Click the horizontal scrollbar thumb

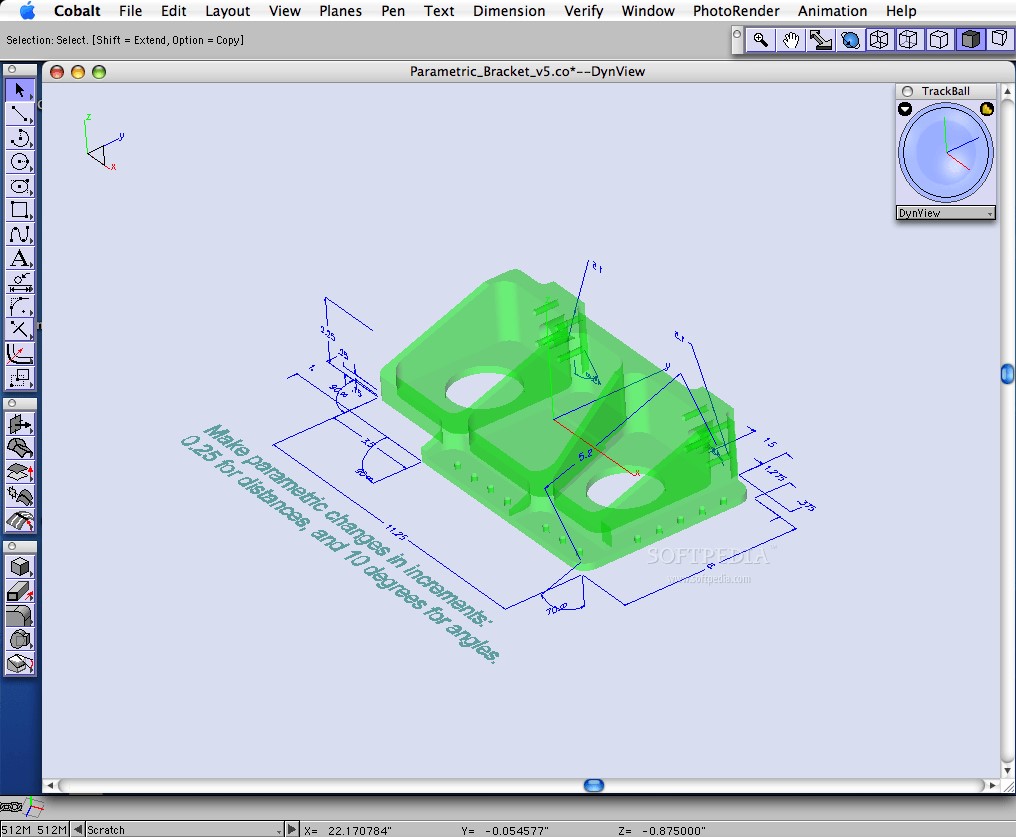pyautogui.click(x=594, y=786)
